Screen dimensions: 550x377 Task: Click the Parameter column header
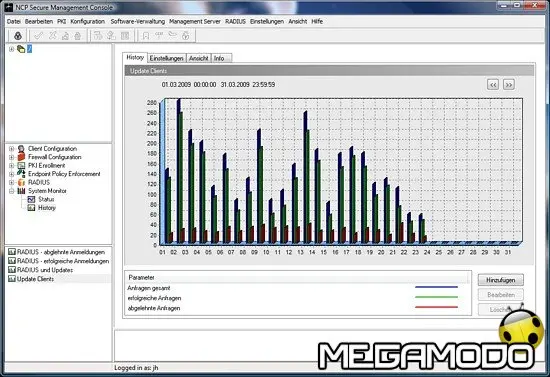point(297,277)
